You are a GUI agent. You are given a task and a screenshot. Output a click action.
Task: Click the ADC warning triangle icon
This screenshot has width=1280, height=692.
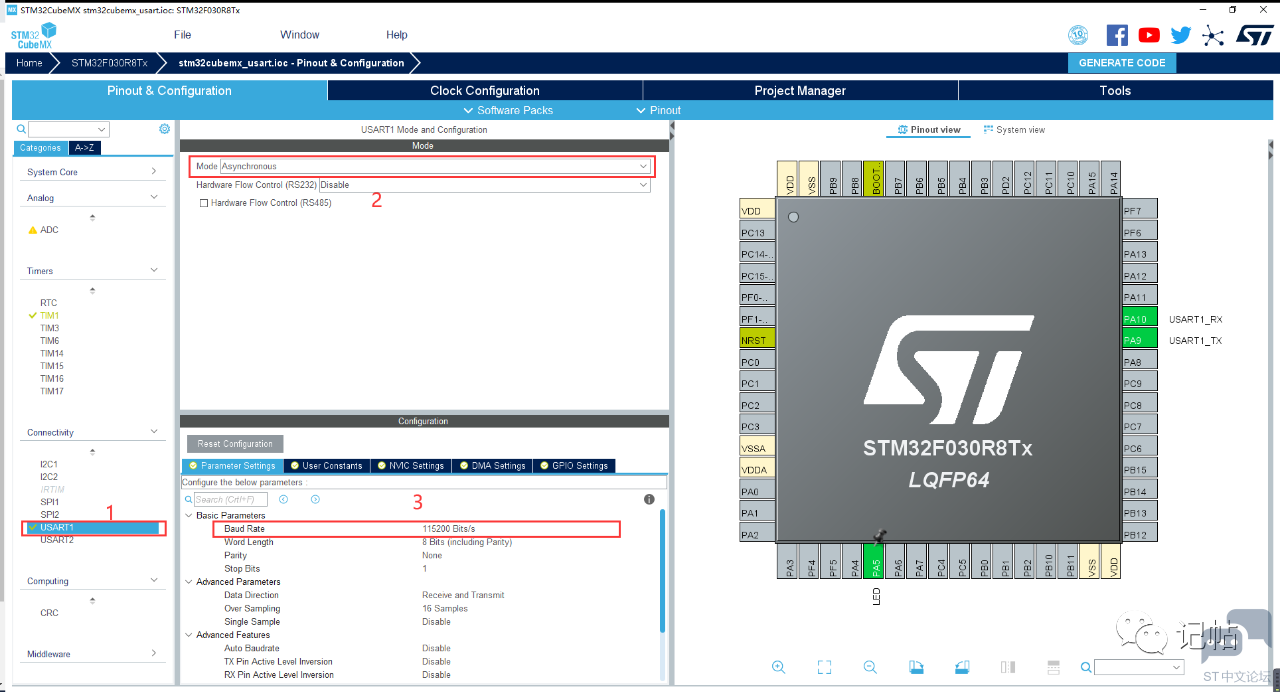(33, 230)
